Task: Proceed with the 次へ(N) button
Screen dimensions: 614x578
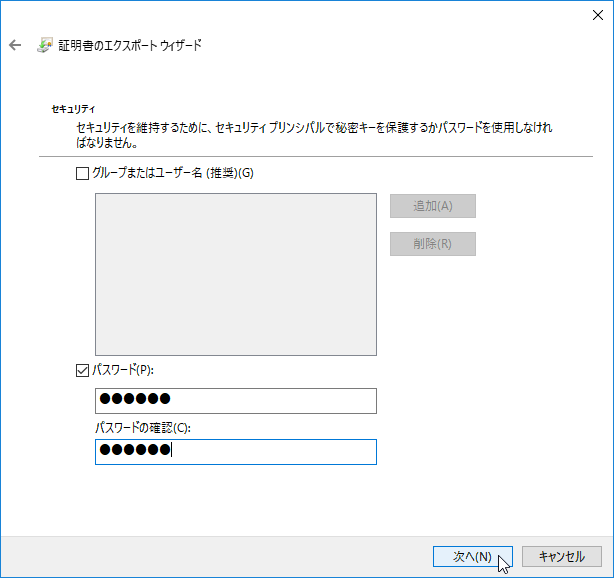Action: (x=473, y=556)
